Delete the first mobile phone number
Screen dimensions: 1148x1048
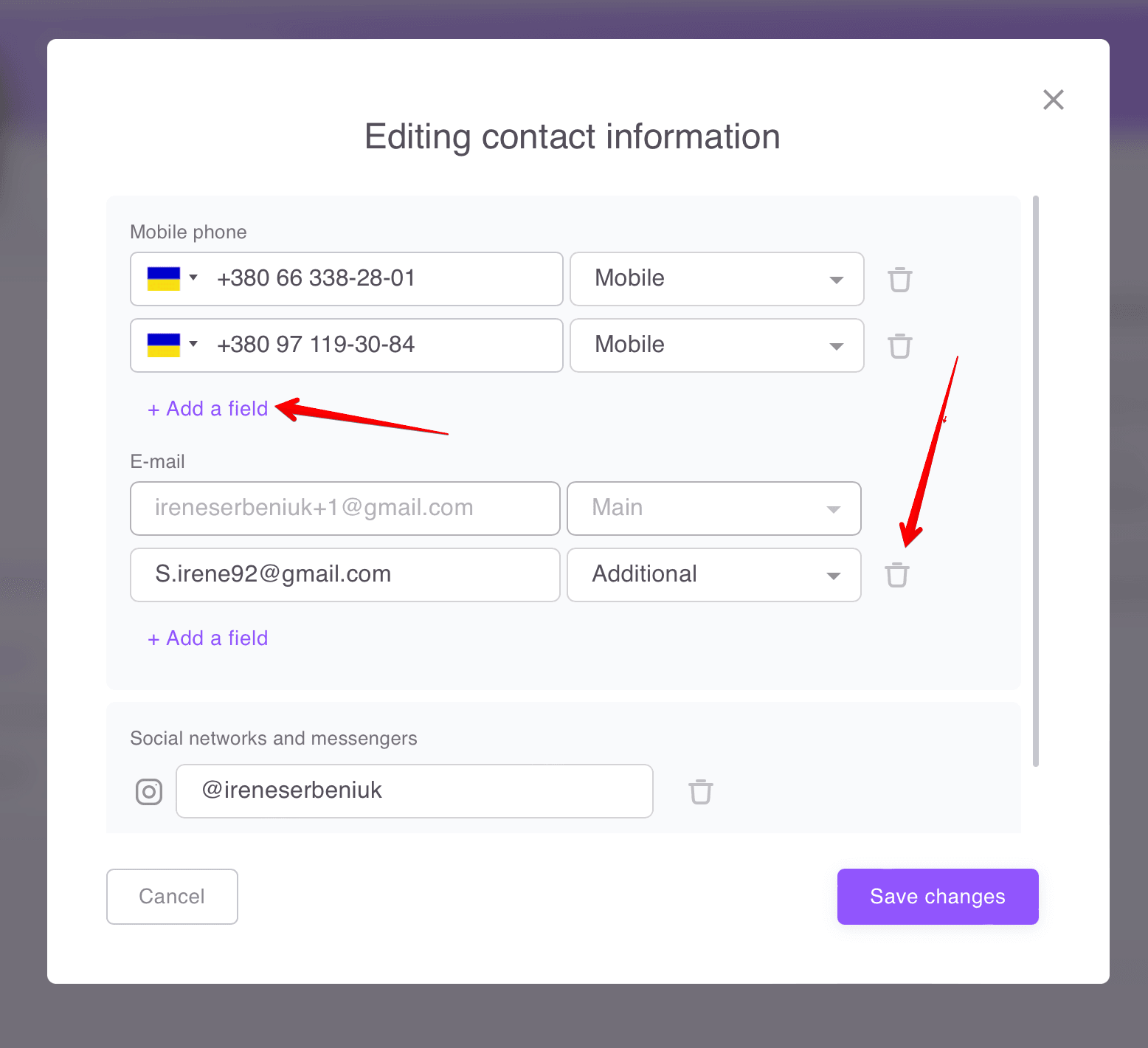click(899, 280)
